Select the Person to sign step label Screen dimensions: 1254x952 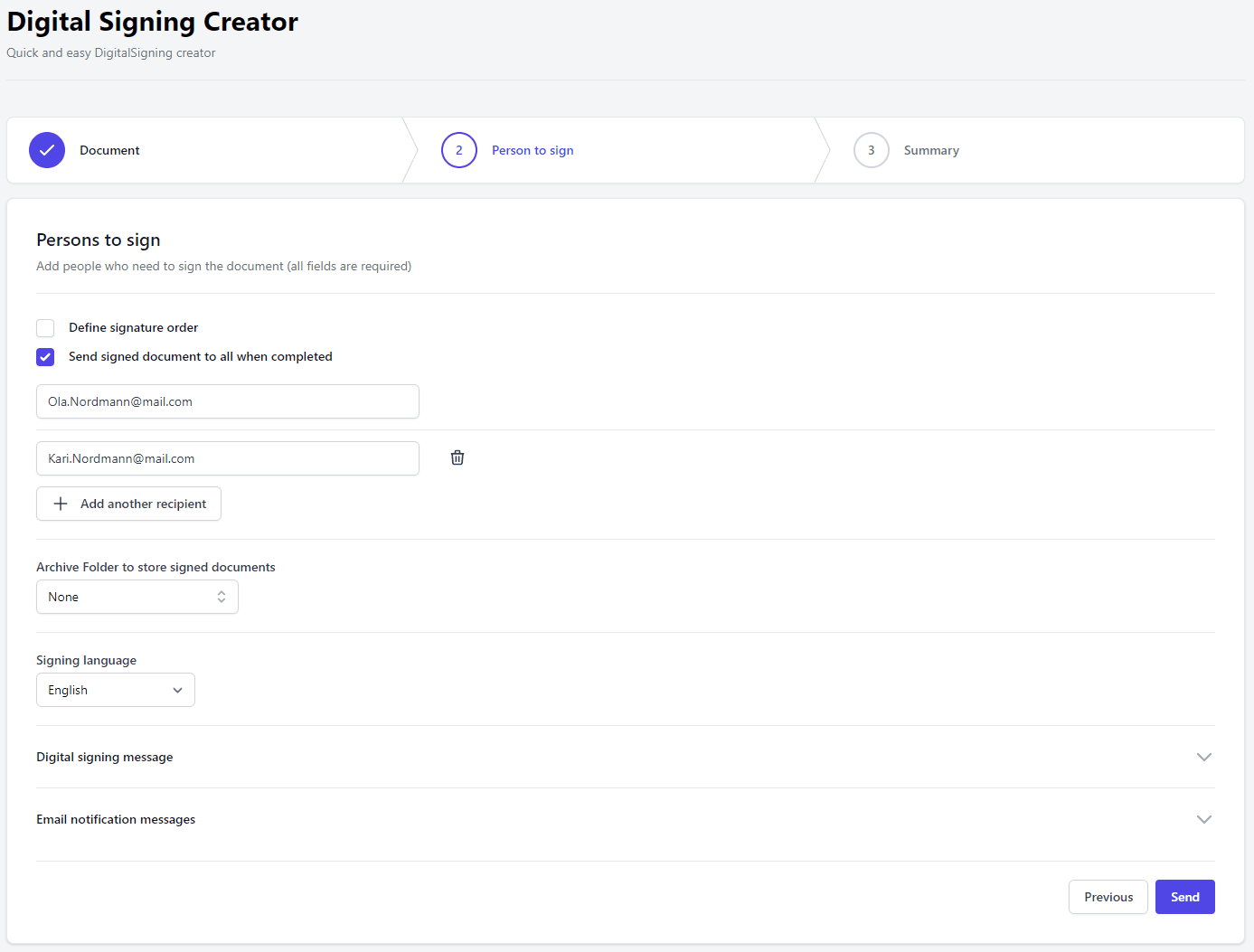point(533,150)
